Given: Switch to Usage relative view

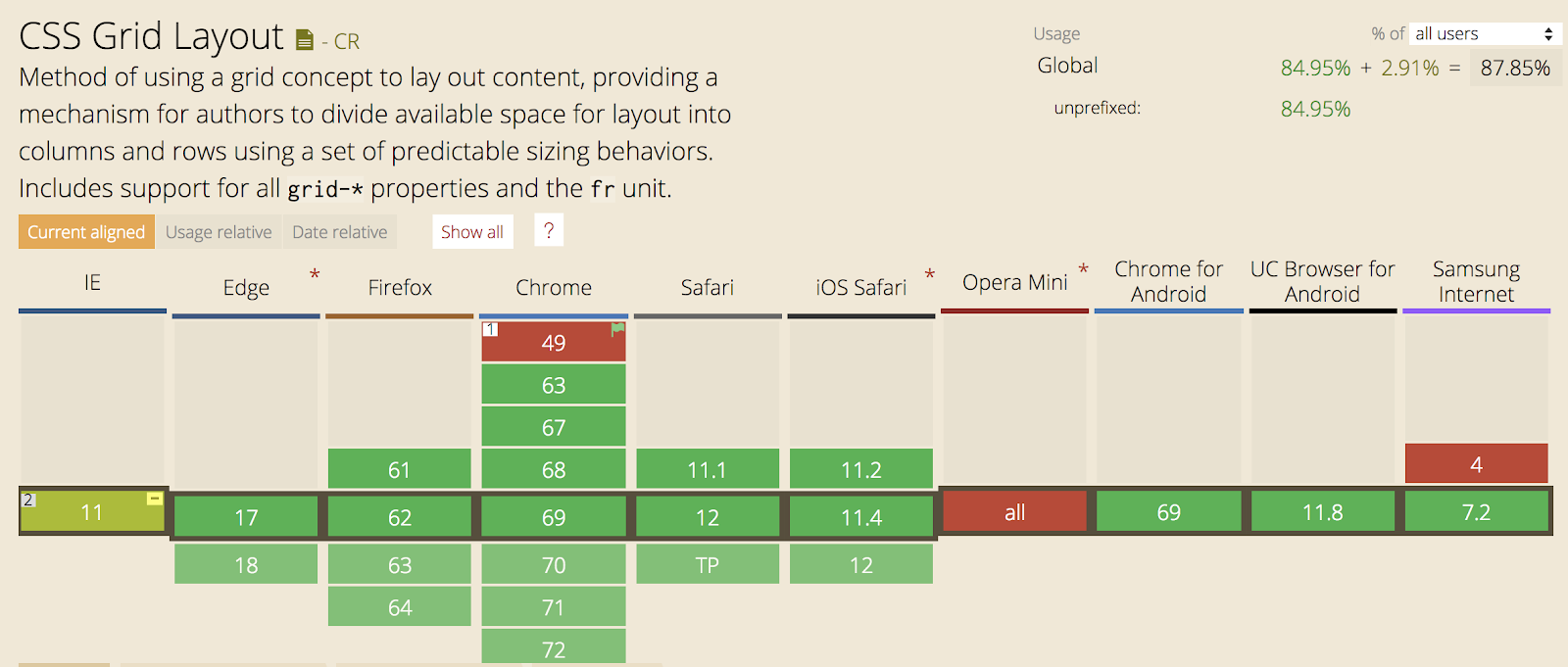Looking at the screenshot, I should [219, 232].
